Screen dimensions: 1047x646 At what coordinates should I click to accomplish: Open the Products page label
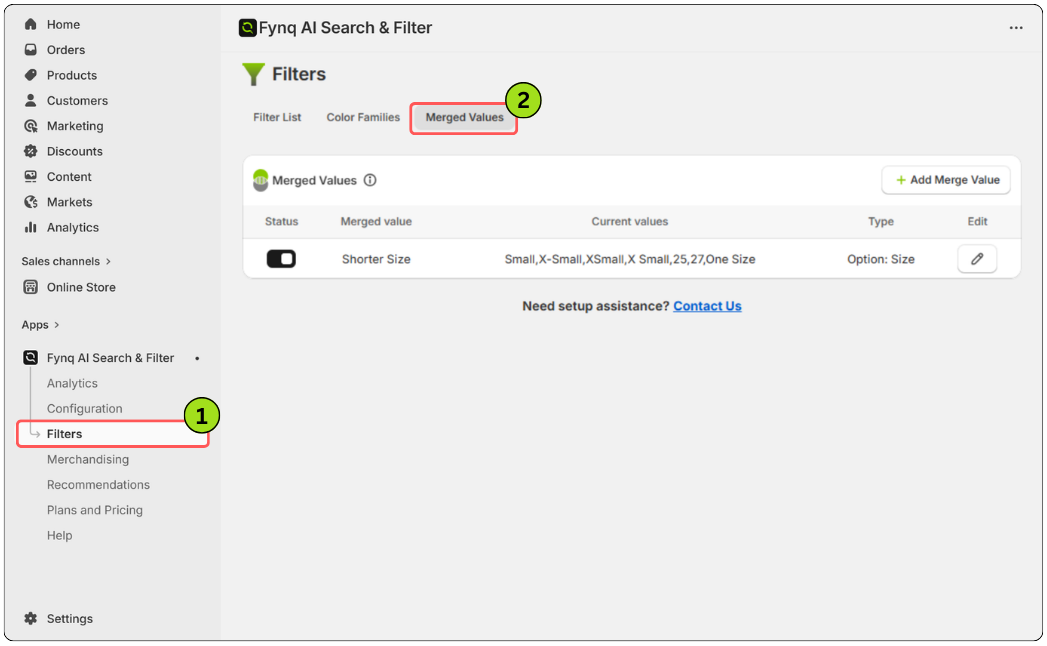coord(72,75)
